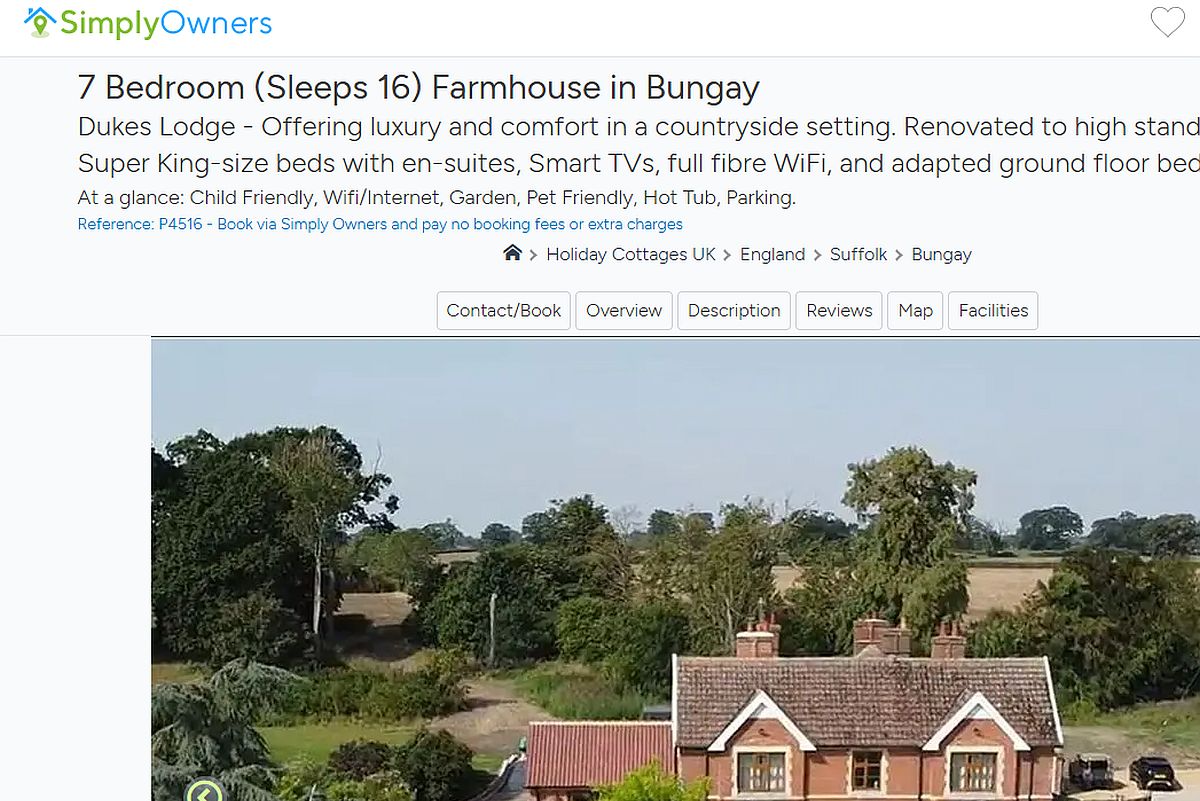Select the England breadcrumb link
Viewport: 1200px width, 801px height.
pyautogui.click(x=772, y=254)
